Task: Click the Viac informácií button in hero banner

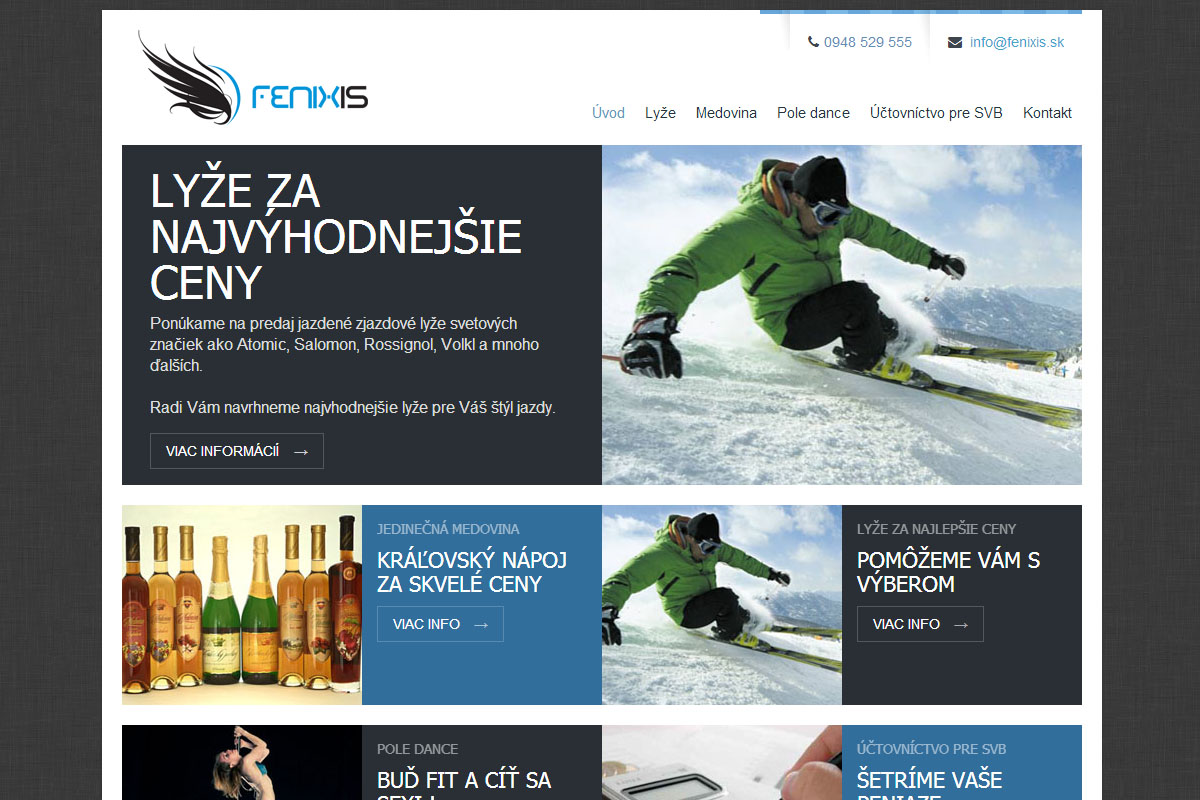Action: (237, 451)
